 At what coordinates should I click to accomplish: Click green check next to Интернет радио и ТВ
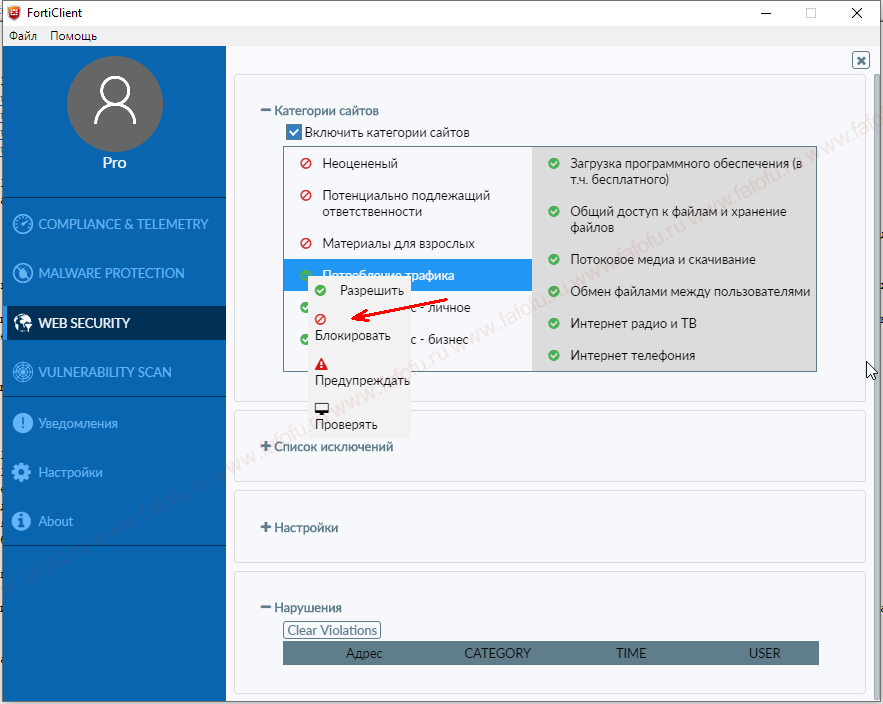coord(554,323)
